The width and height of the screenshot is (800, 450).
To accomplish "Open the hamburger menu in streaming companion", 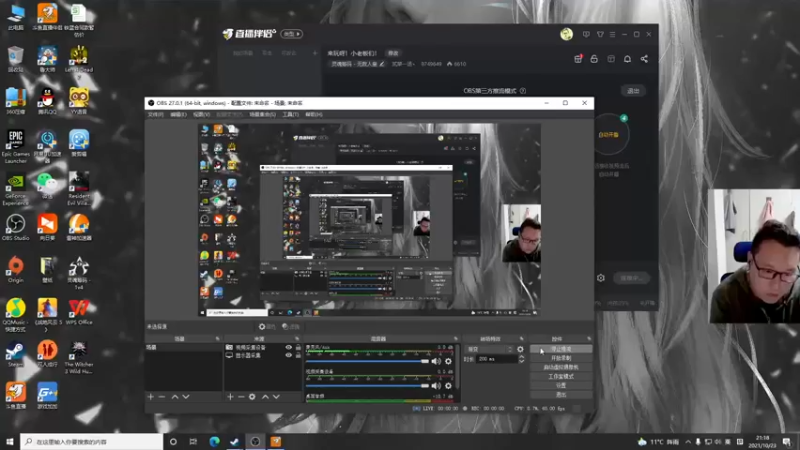I will pos(612,34).
